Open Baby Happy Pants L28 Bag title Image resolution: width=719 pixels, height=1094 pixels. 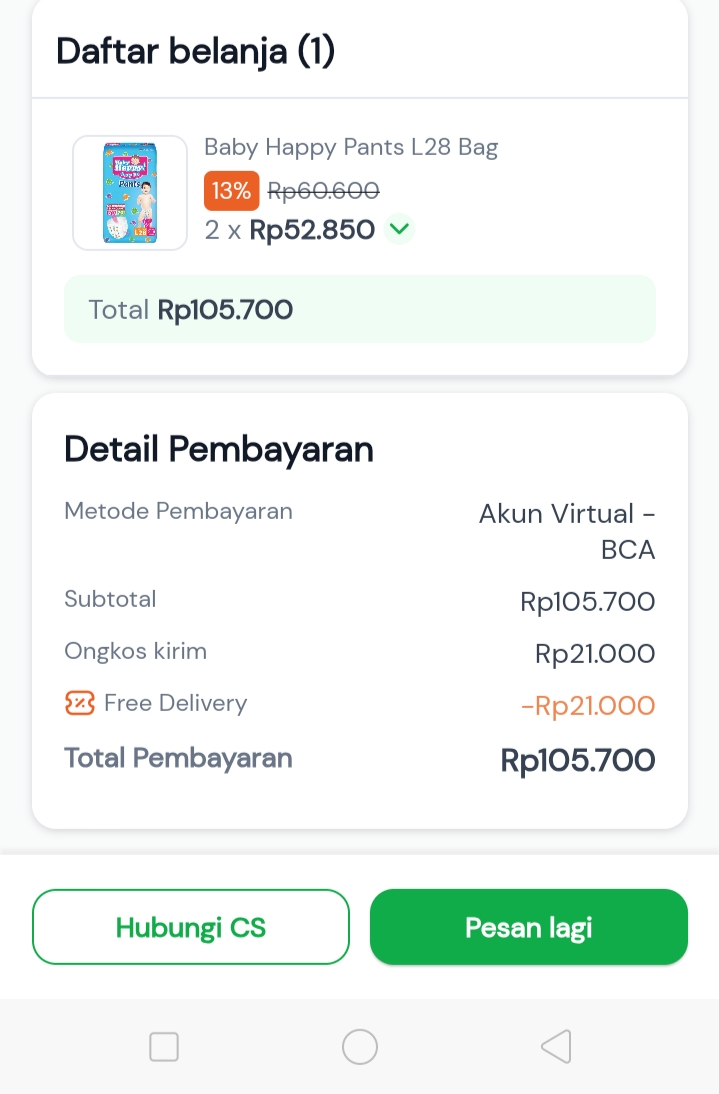tap(351, 148)
